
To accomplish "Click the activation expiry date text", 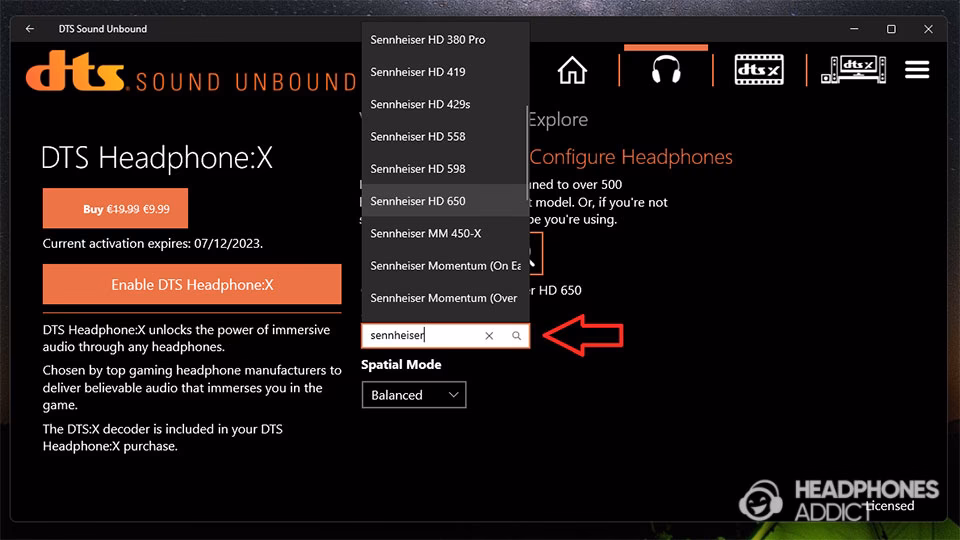I will 152,244.
